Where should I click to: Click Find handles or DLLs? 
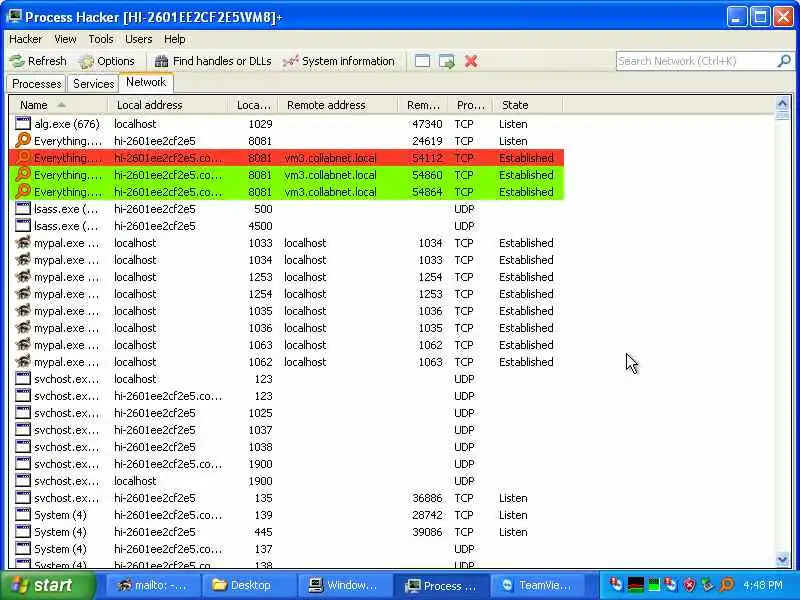tap(213, 61)
